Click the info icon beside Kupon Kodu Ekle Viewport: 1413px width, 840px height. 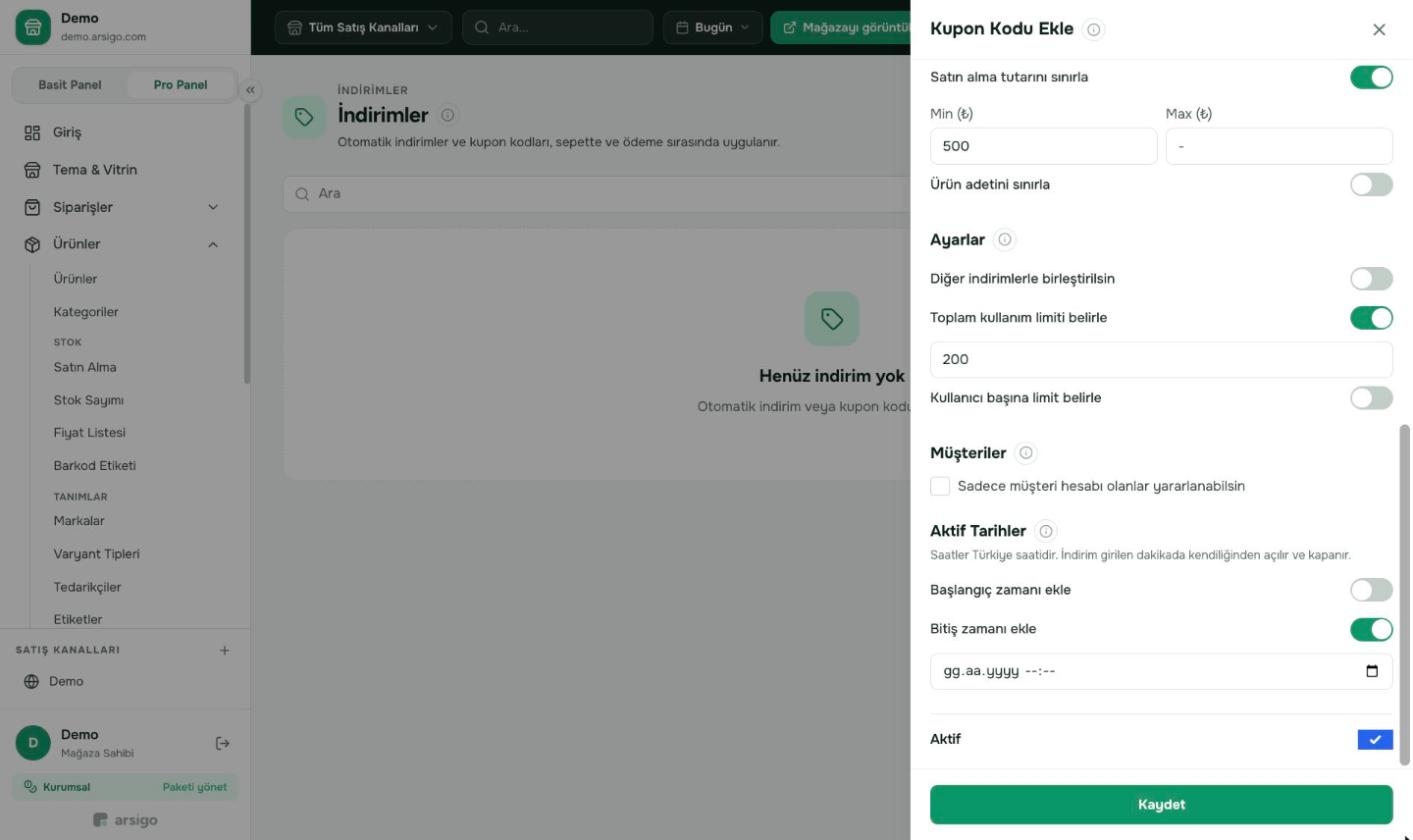[1094, 29]
